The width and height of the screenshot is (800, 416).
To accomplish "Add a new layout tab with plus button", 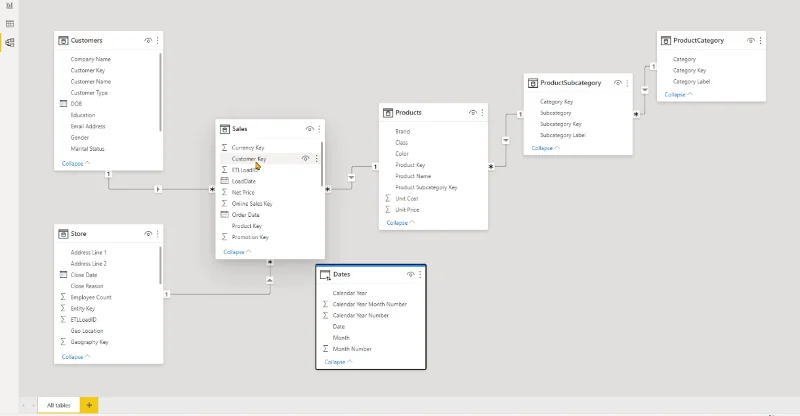I will point(89,405).
